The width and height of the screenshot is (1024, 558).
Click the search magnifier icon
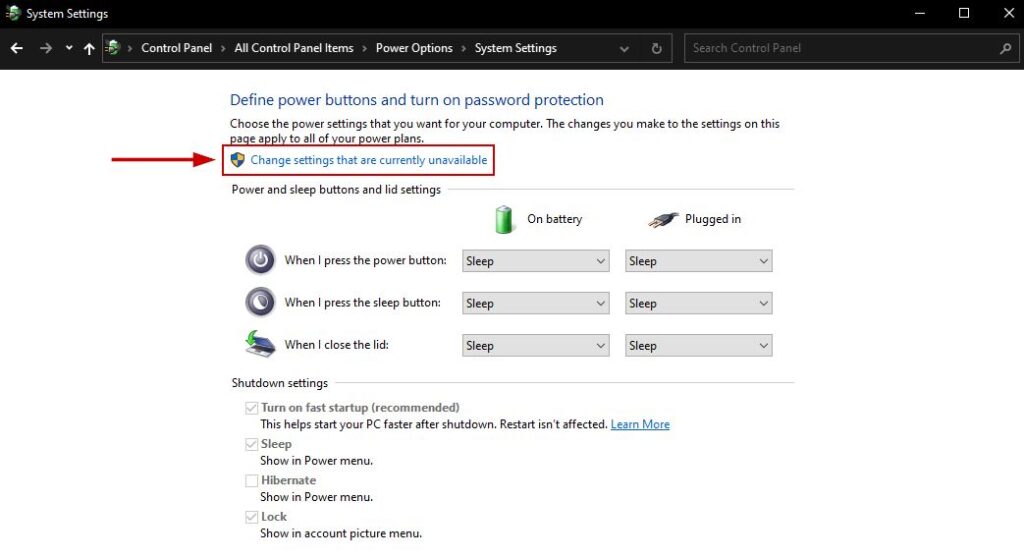(1005, 48)
